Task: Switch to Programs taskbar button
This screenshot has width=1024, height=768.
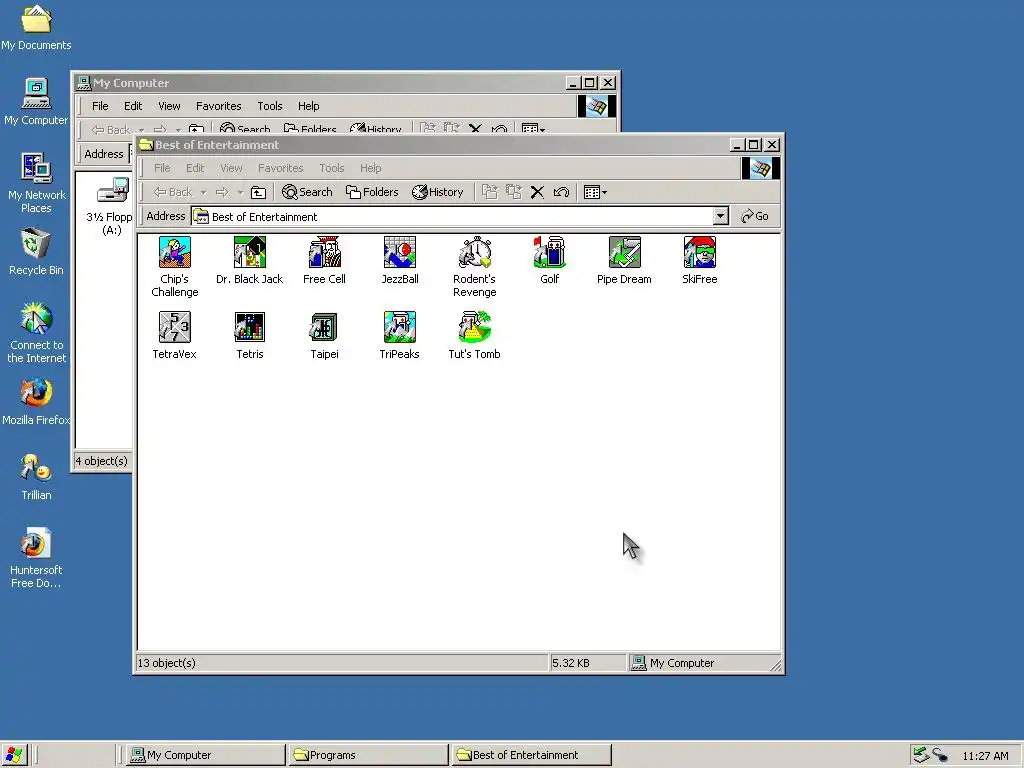Action: tap(368, 755)
